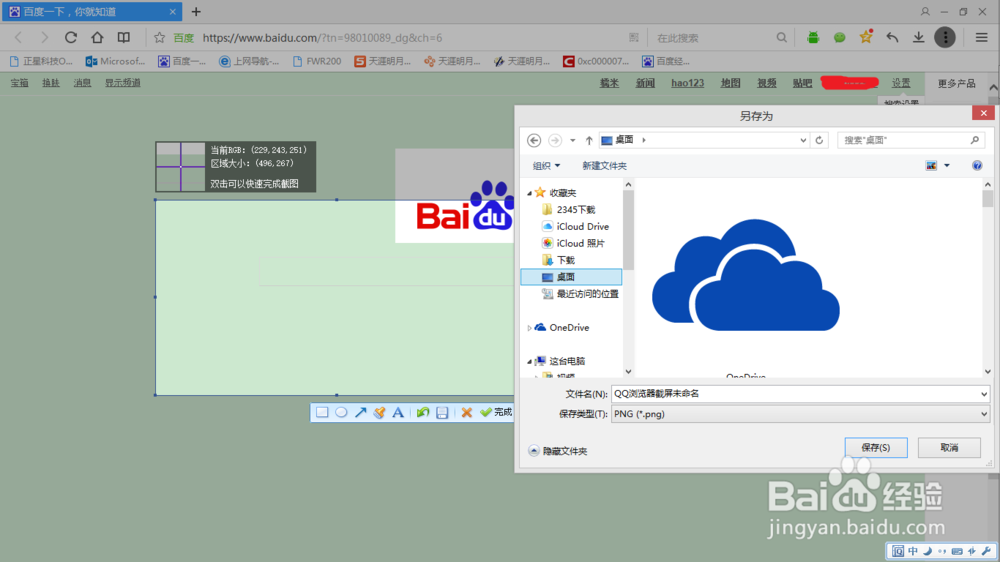Open the 贴吧 link on Baidu page

(x=802, y=83)
